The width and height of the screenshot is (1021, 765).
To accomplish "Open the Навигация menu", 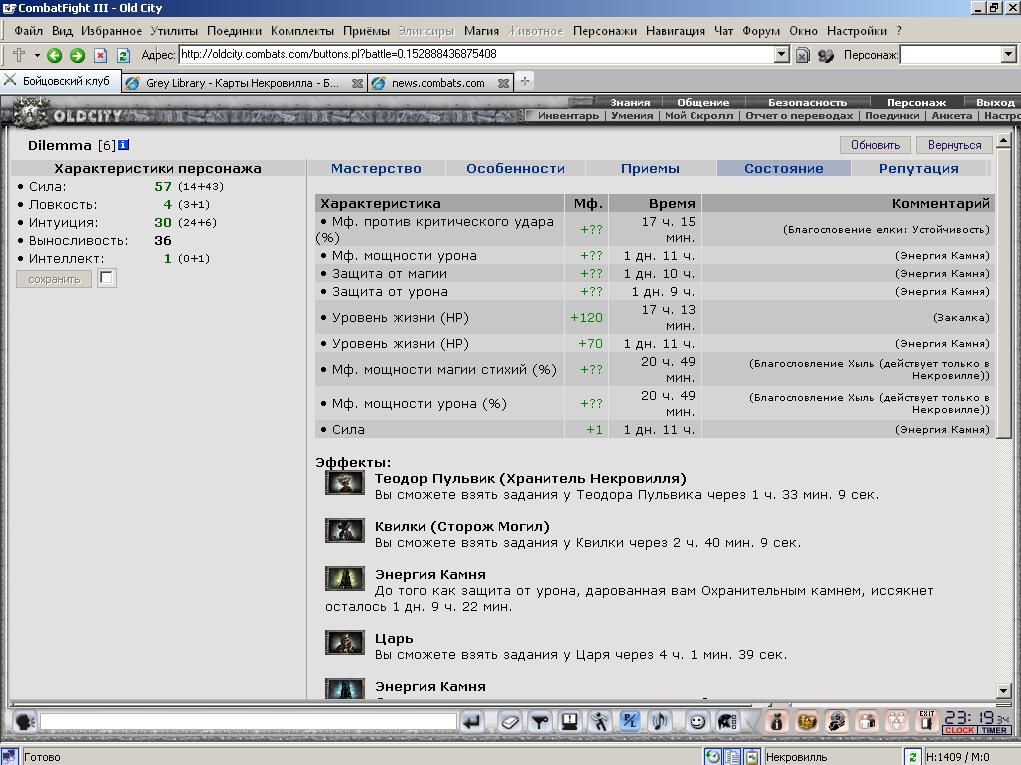I will point(675,31).
